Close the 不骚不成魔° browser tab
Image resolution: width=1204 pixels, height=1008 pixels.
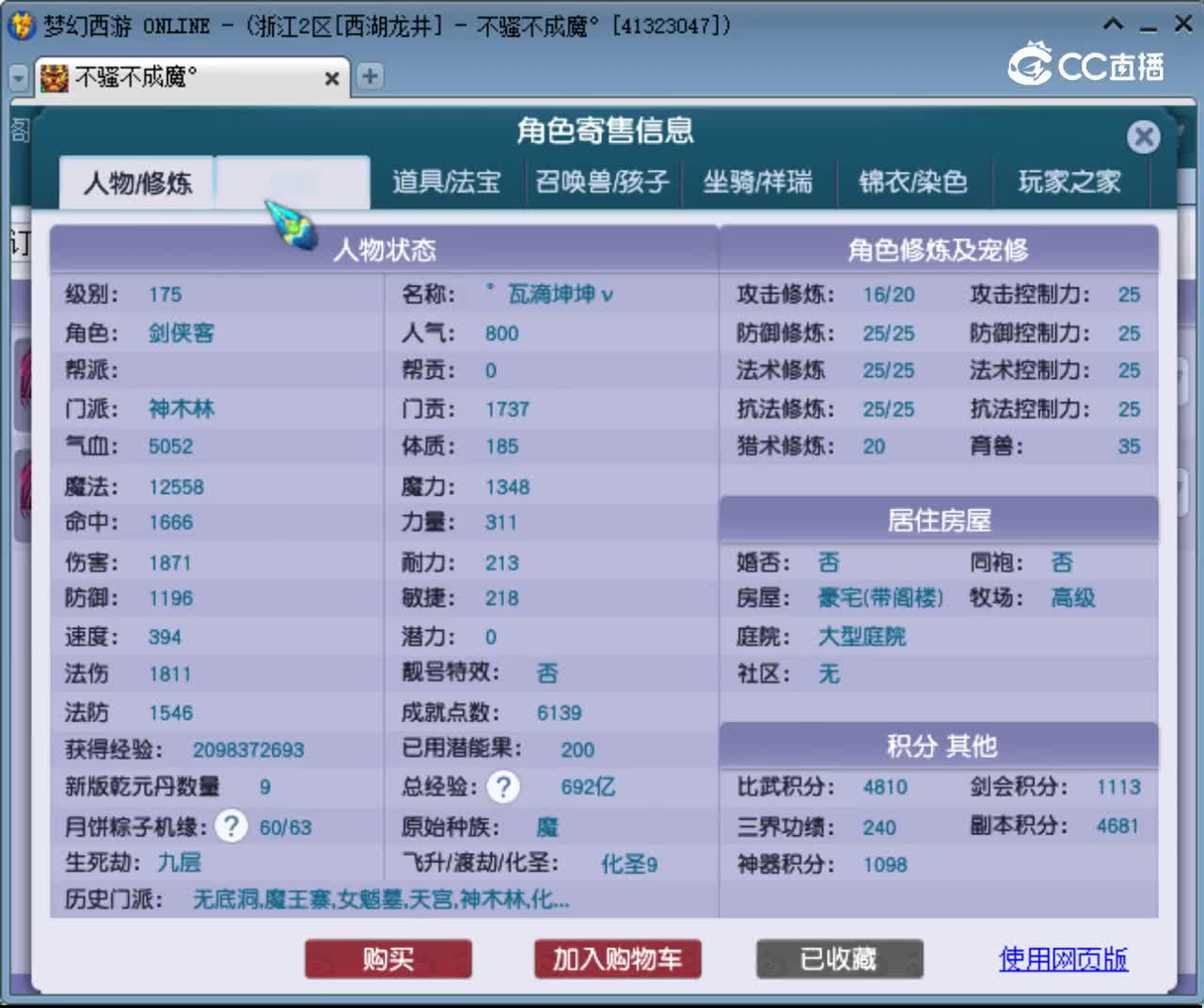coord(331,79)
